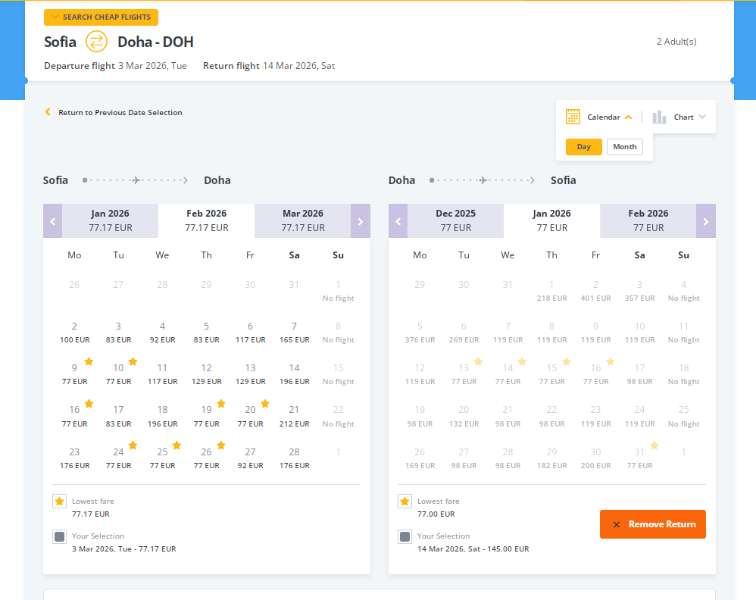Screen dimensions: 756x600
Task: Pick January 29 return at 182 EUR
Action: 552,458
